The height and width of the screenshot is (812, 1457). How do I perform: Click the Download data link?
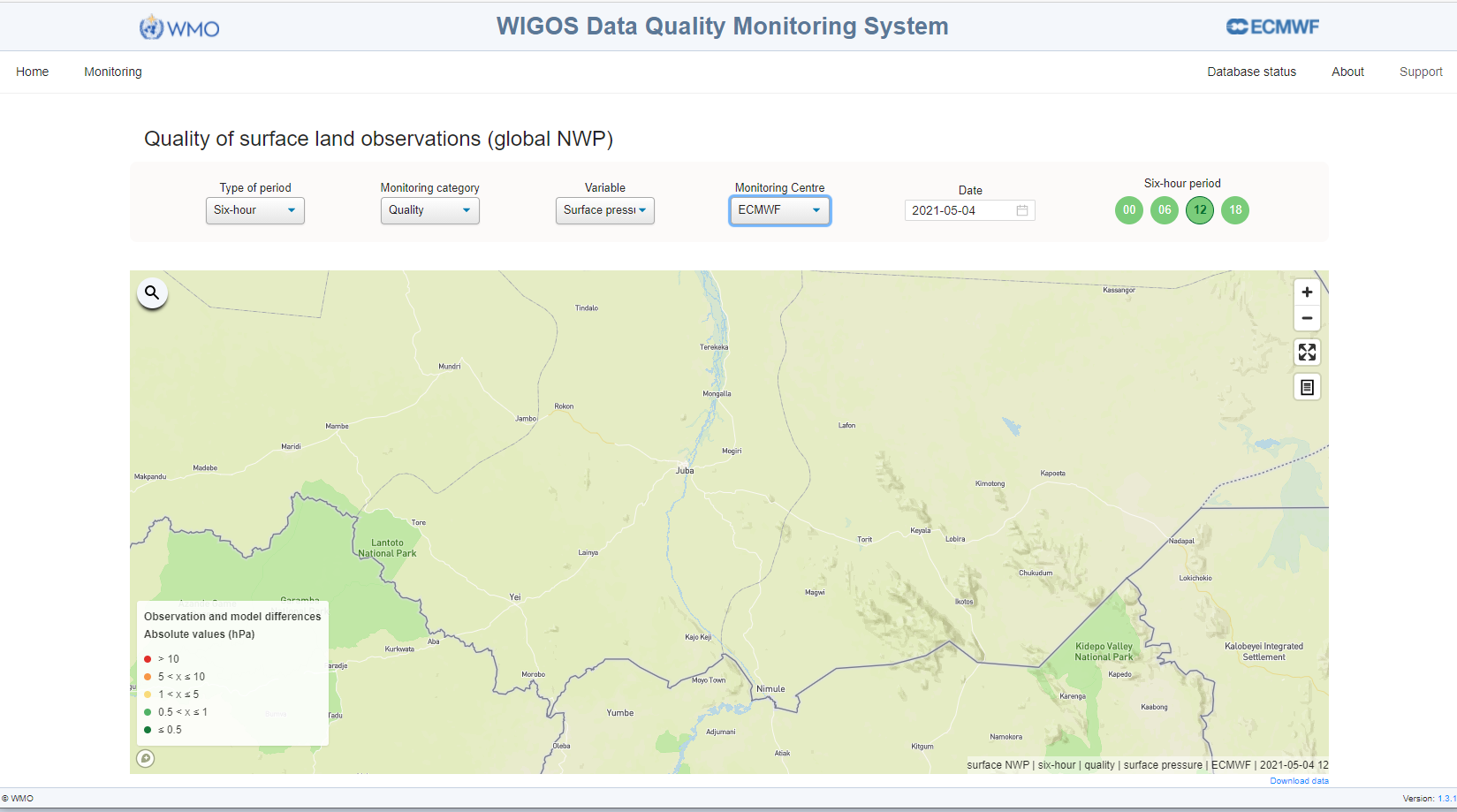pos(1299,781)
